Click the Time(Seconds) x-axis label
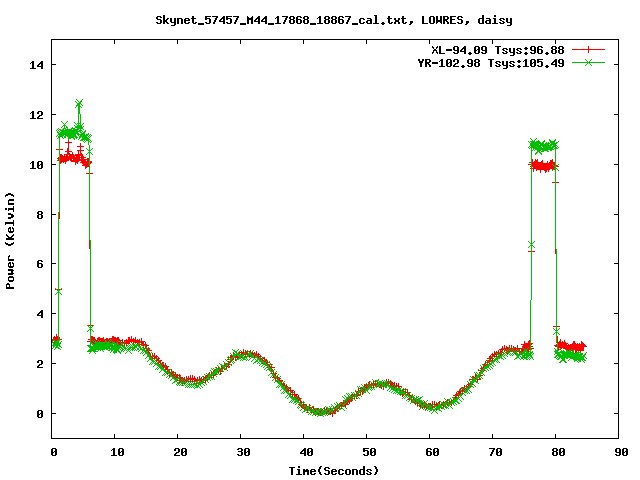Image resolution: width=640 pixels, height=480 pixels. pyautogui.click(x=334, y=471)
